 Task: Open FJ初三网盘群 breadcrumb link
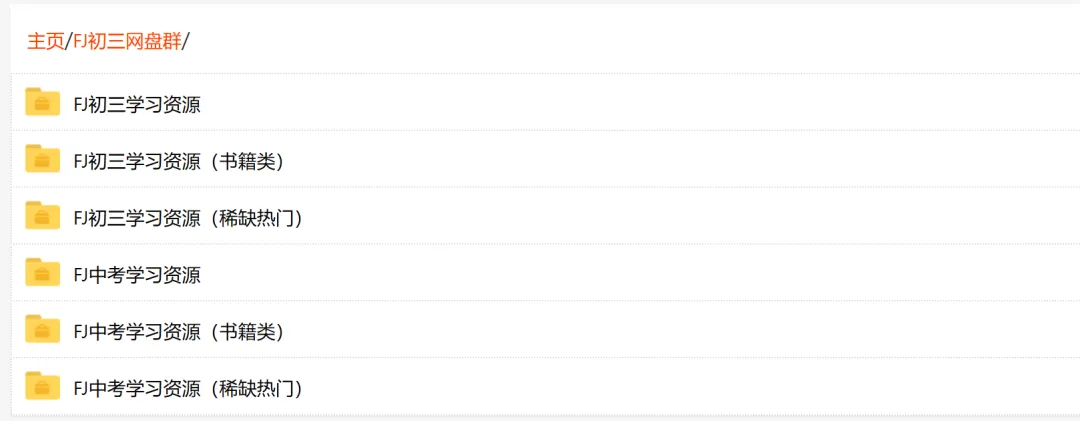[x=127, y=41]
